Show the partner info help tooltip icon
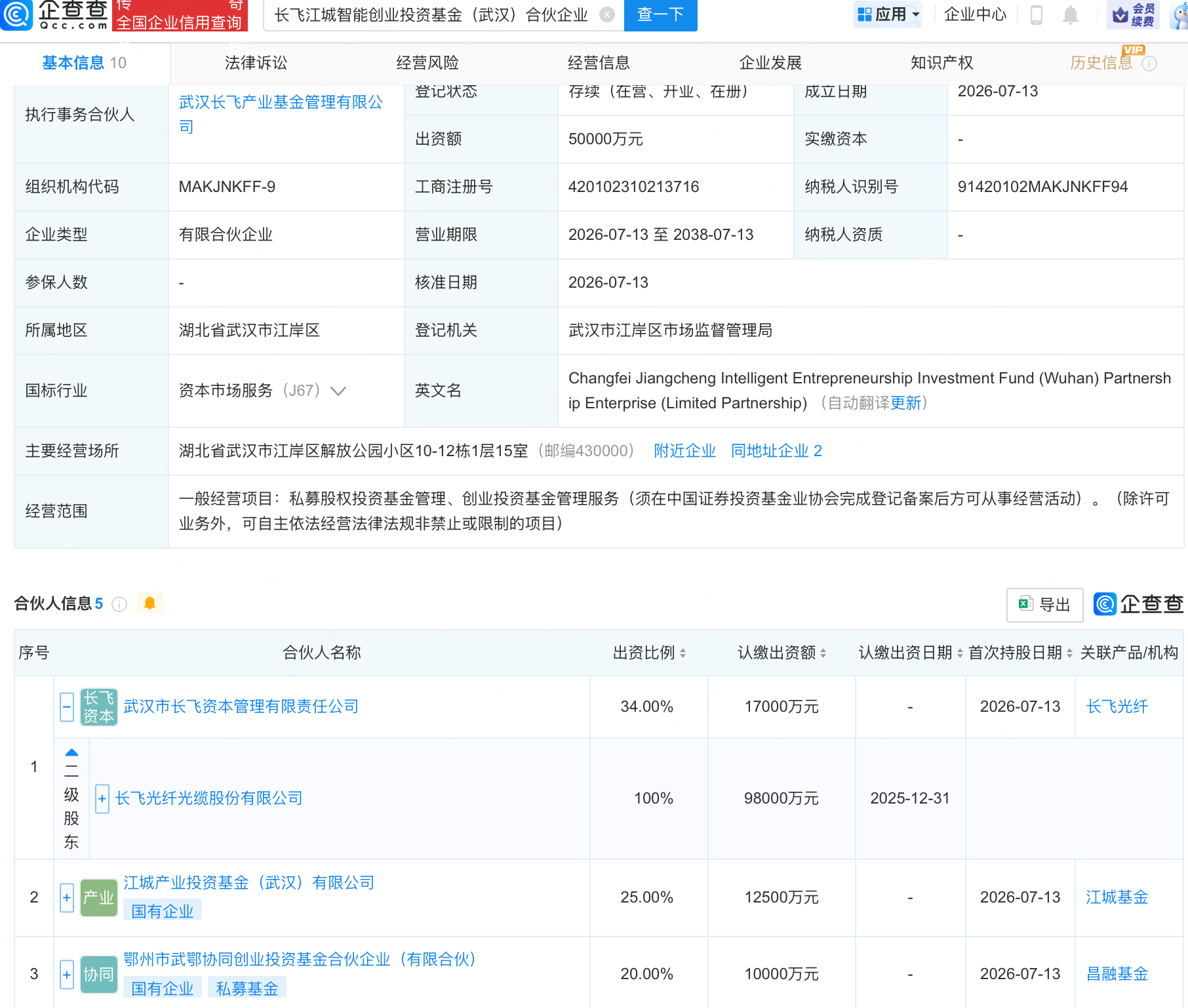1188x1008 pixels. 119,604
